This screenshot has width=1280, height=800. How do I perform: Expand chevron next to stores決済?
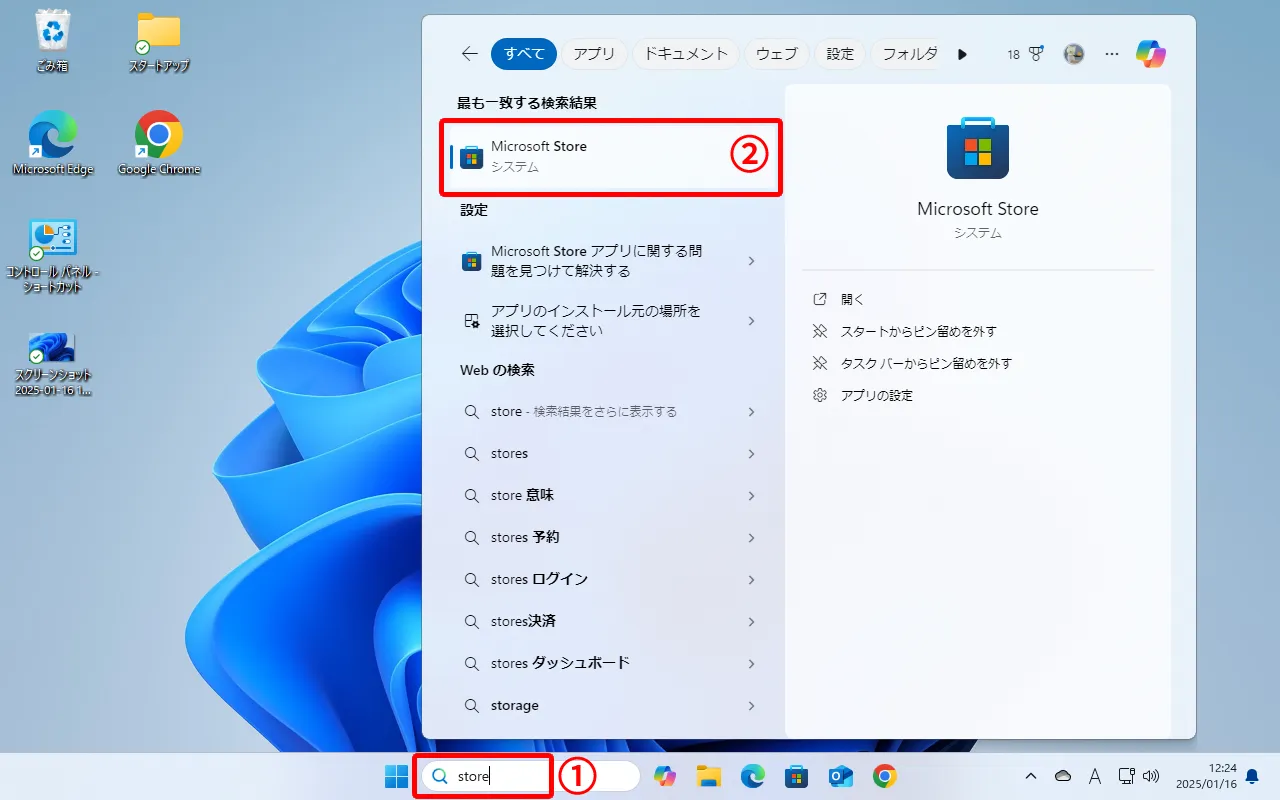point(751,622)
